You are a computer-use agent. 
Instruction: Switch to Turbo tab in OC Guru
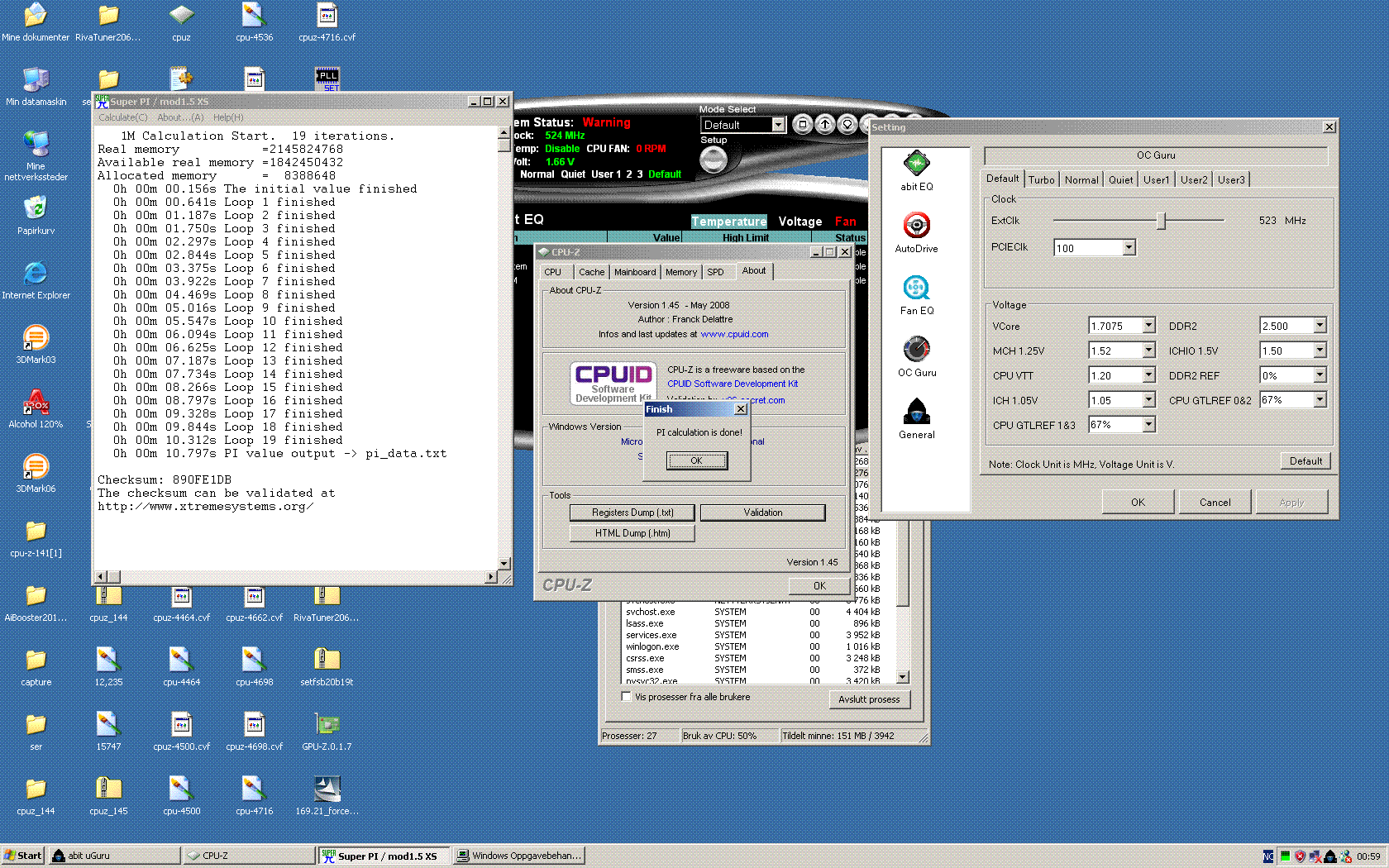tap(1041, 179)
